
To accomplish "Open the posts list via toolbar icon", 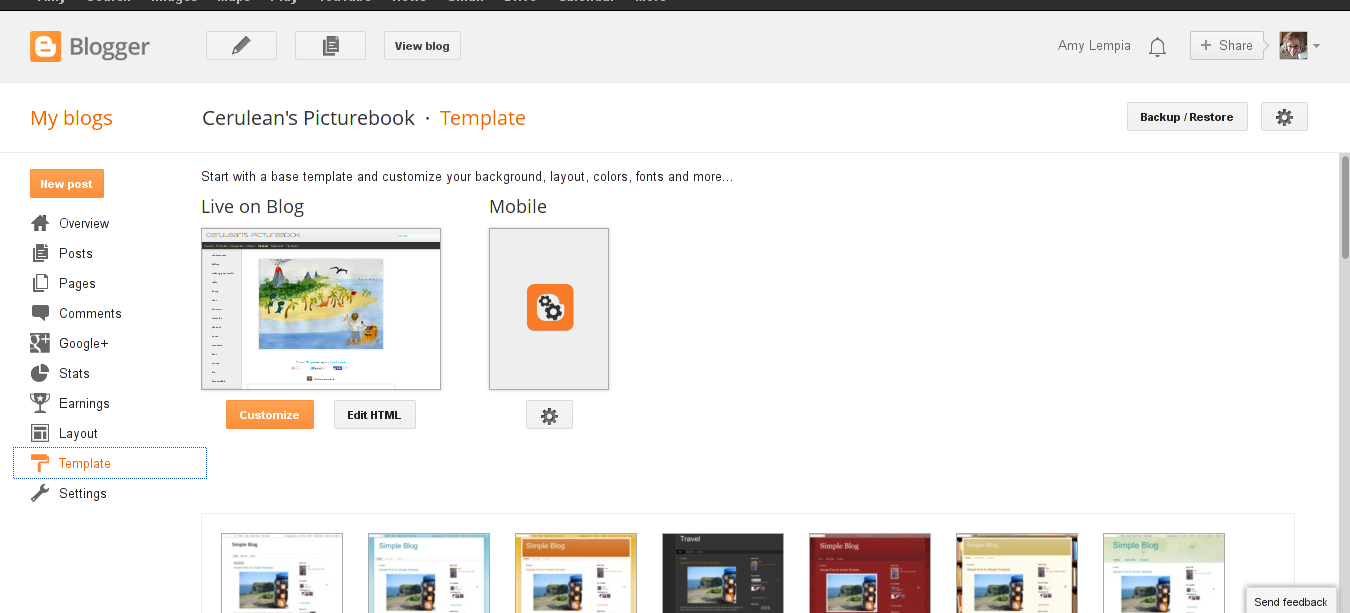I will click(330, 45).
